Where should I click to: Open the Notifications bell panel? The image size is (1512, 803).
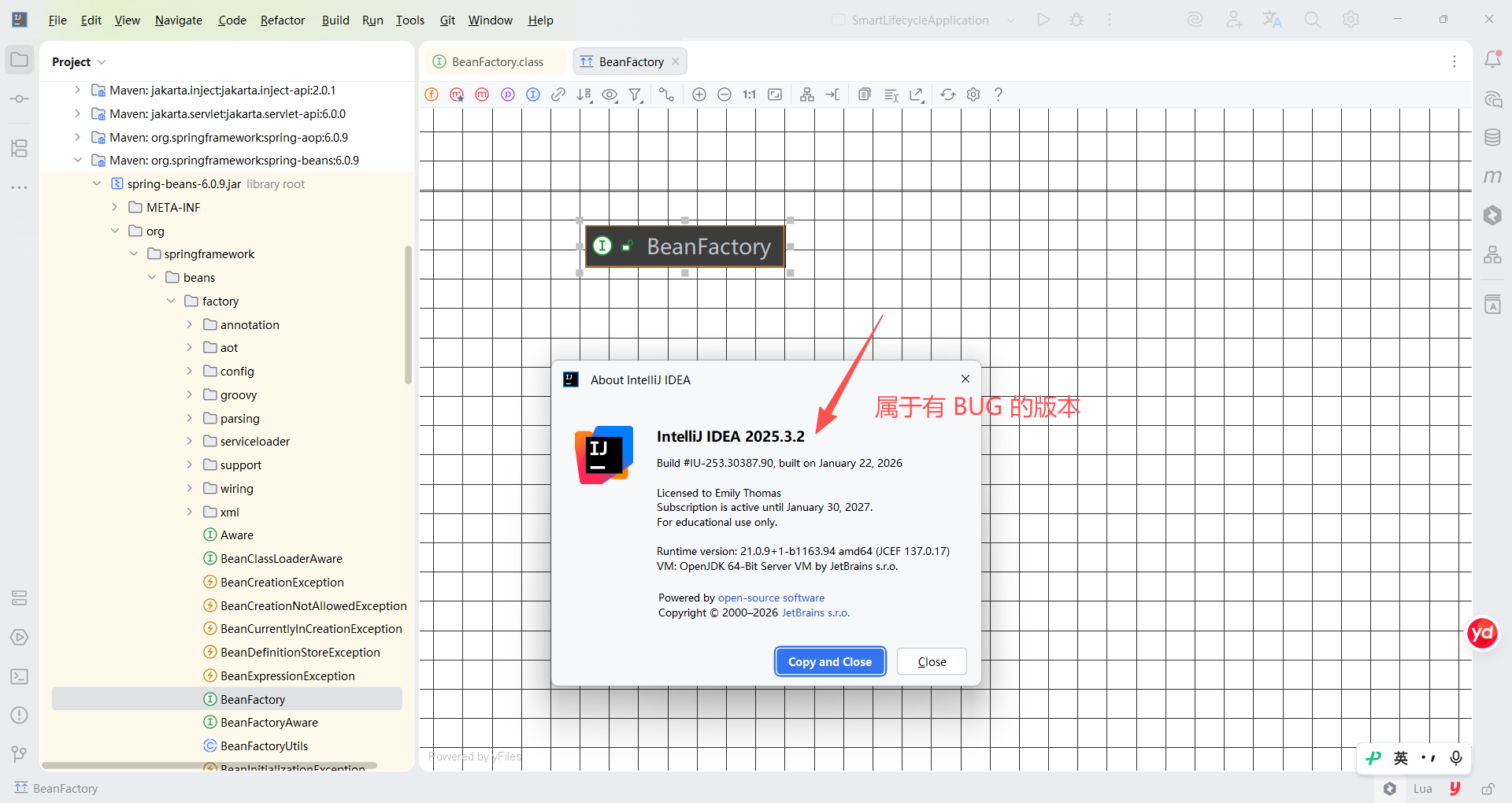tap(1492, 60)
